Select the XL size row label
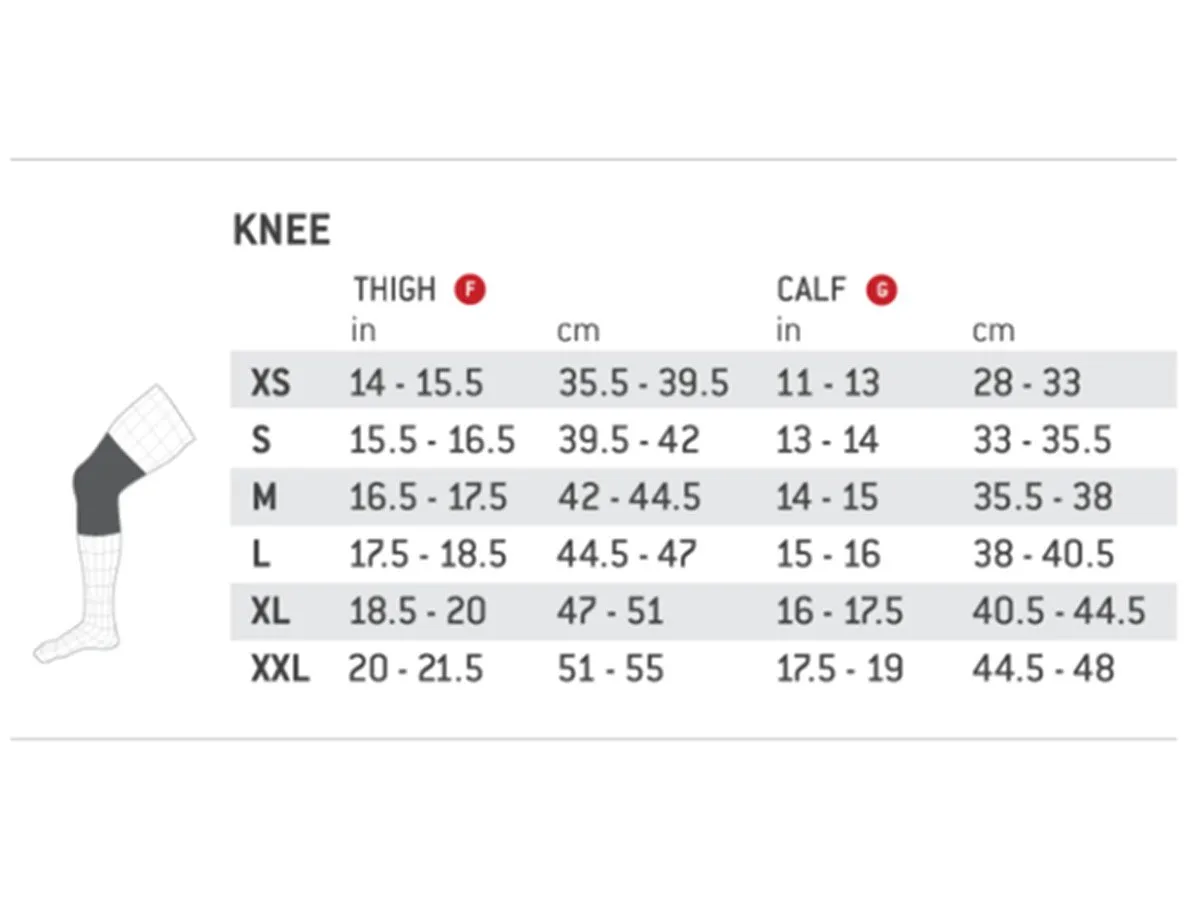This screenshot has height=900, width=1200. 270,611
